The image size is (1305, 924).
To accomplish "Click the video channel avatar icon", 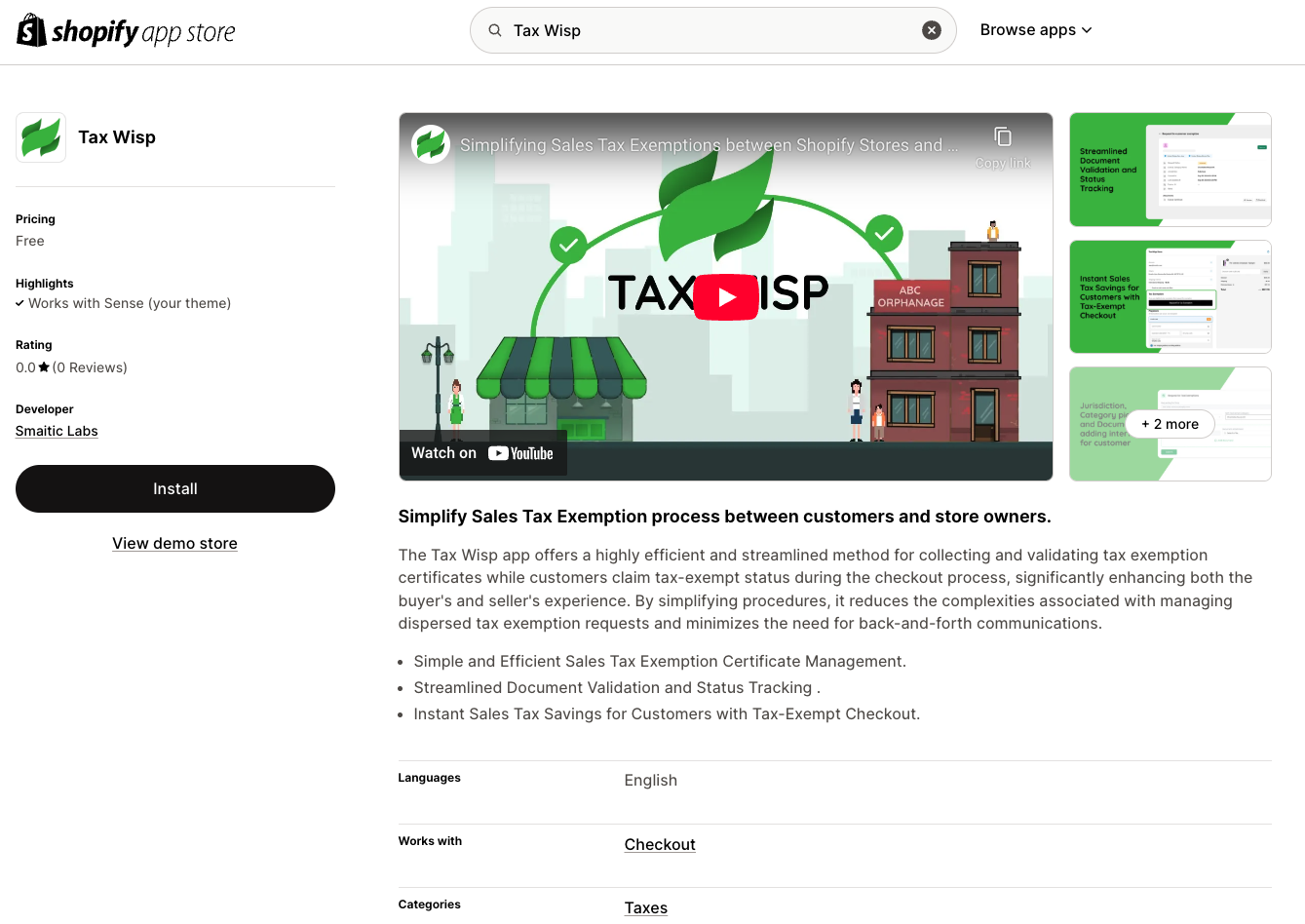I will (431, 144).
